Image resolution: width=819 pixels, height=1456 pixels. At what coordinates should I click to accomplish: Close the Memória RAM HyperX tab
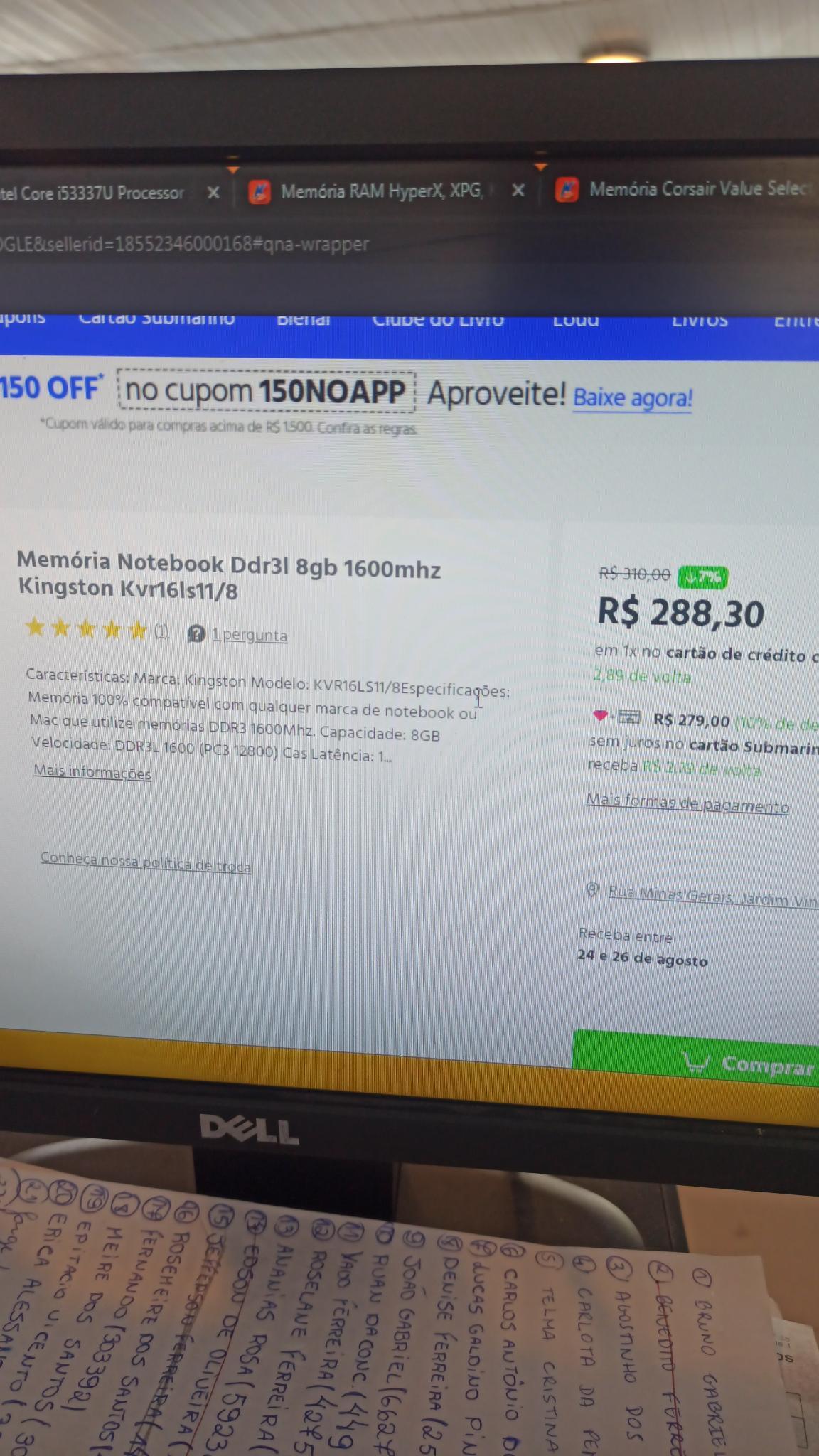pos(518,190)
